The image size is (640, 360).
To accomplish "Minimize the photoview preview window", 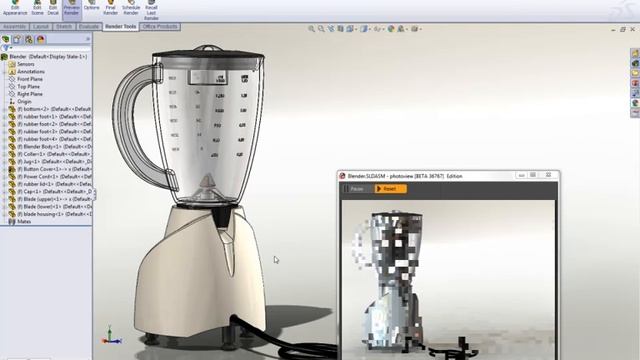I will click(x=521, y=175).
